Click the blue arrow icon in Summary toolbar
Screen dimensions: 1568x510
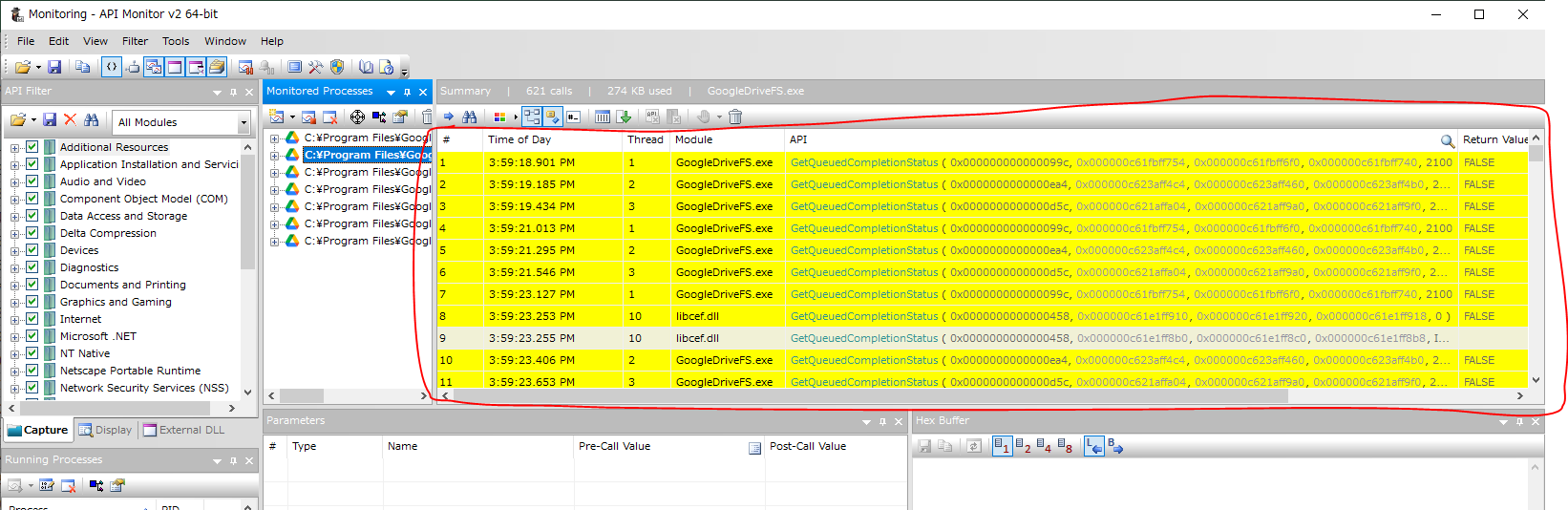click(448, 117)
